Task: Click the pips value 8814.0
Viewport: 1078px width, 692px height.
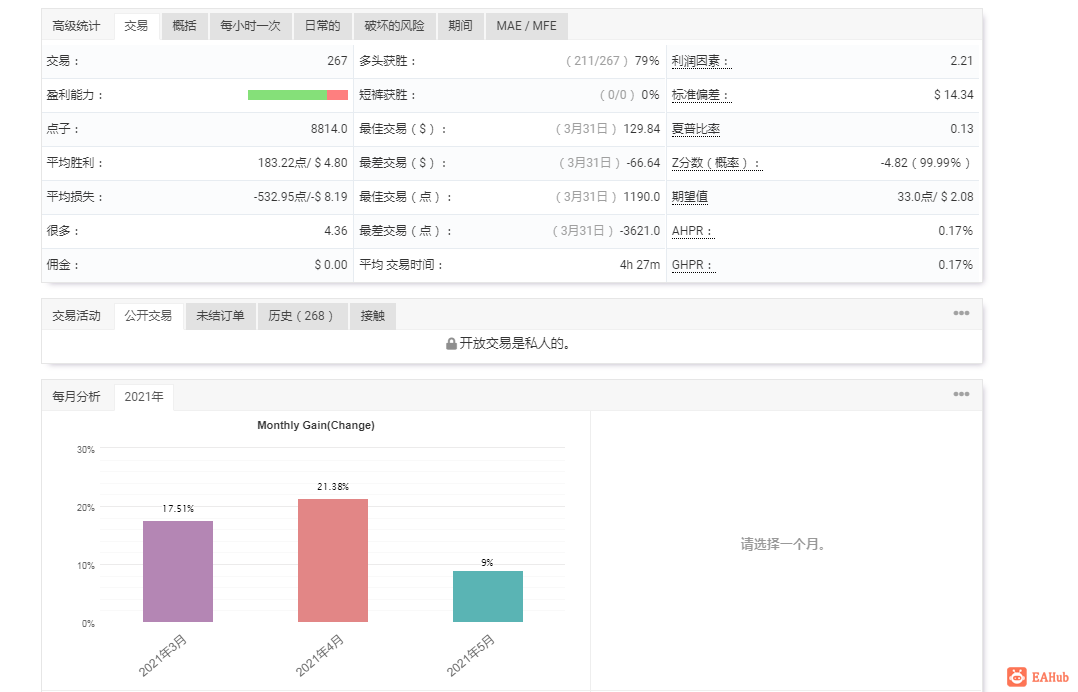Action: (x=329, y=129)
